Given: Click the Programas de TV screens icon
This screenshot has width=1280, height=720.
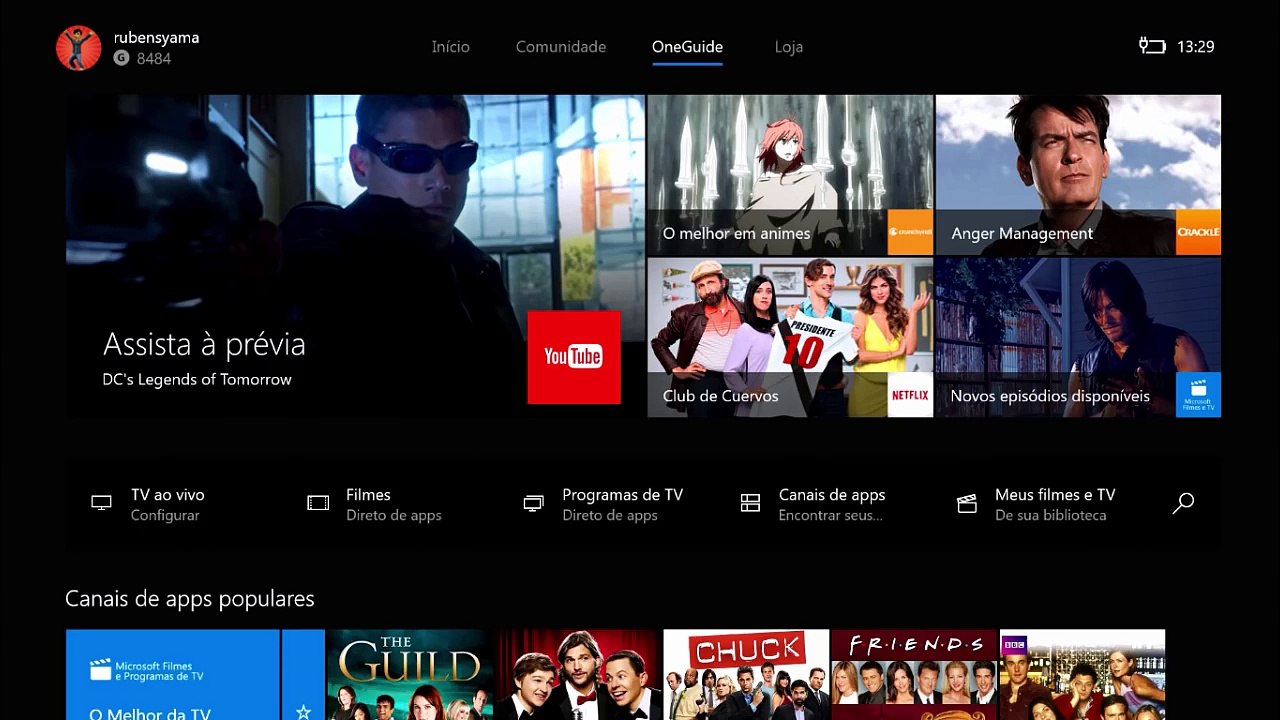Looking at the screenshot, I should coord(534,503).
